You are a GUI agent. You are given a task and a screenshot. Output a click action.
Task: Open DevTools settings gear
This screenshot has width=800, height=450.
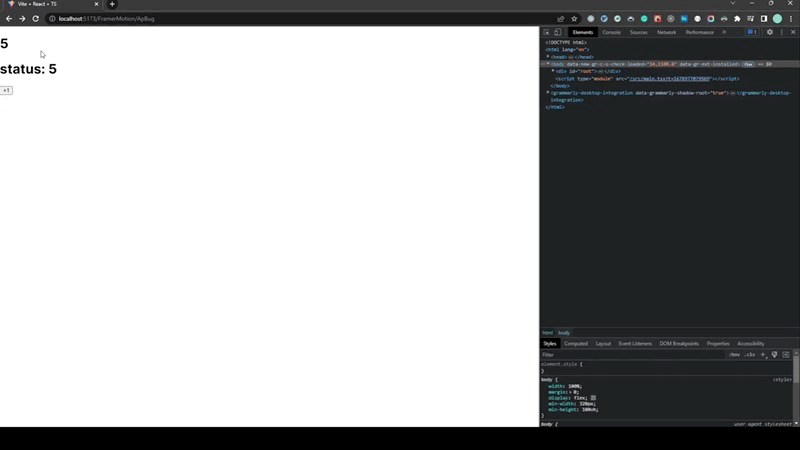pyautogui.click(x=770, y=32)
